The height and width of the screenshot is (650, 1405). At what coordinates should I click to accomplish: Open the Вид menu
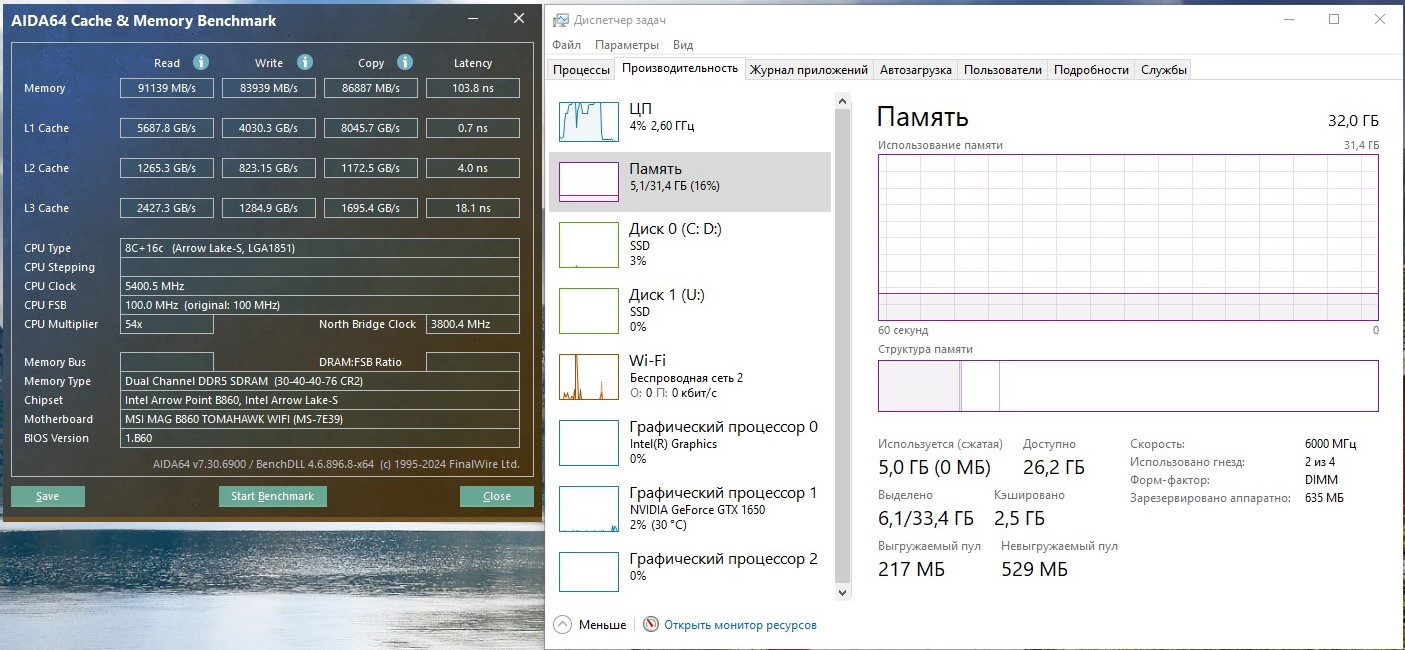point(683,45)
